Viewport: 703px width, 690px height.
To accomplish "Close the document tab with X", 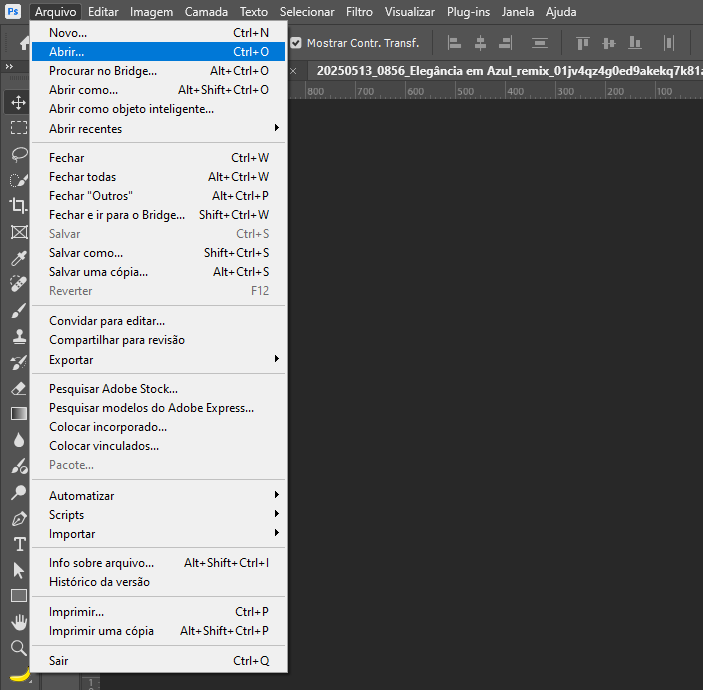I will tap(293, 71).
